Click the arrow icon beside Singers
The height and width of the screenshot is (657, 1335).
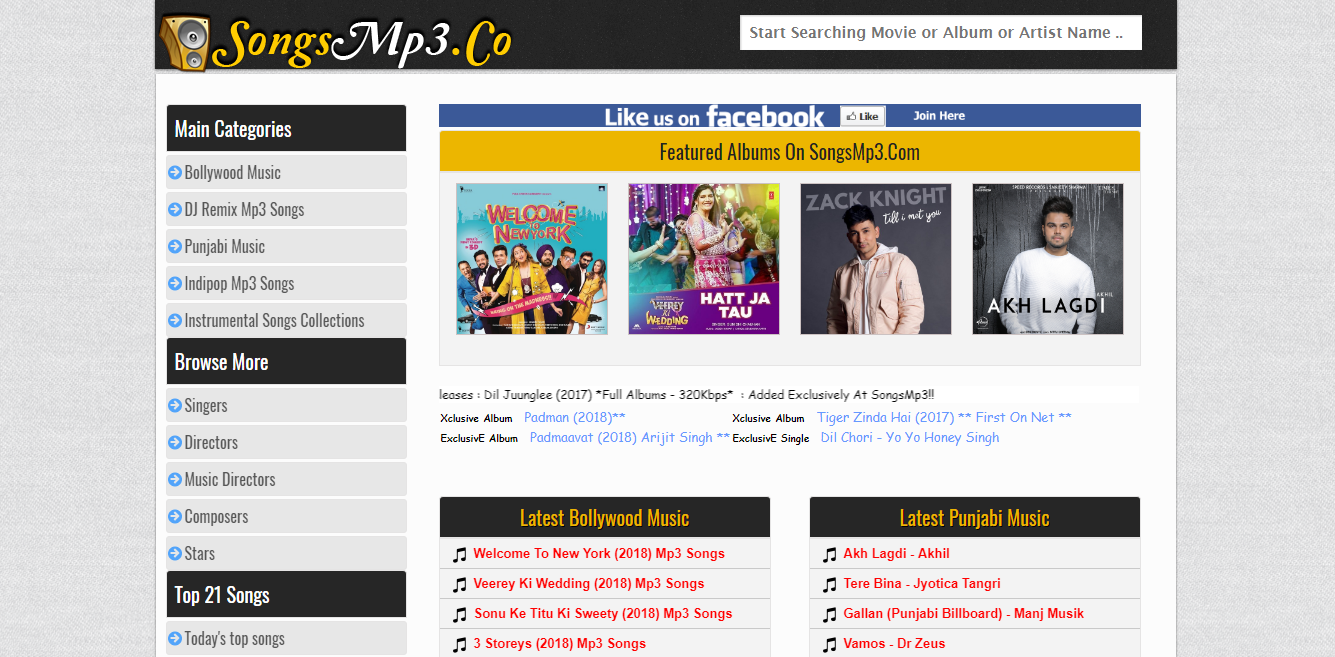point(175,405)
